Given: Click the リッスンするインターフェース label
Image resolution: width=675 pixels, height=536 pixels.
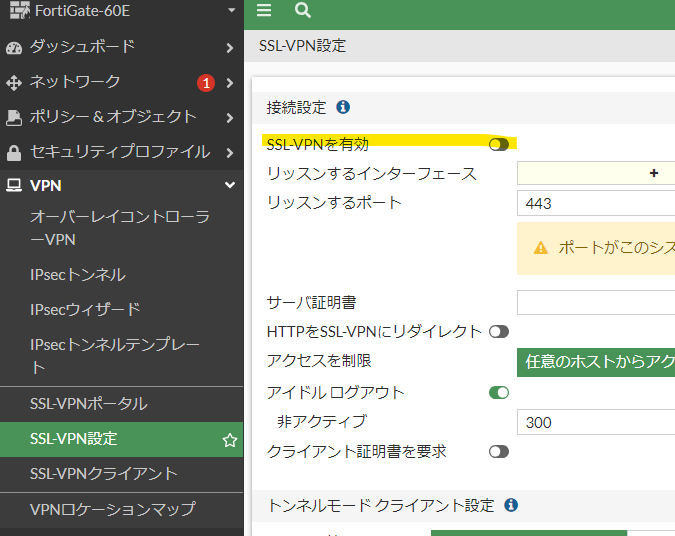Looking at the screenshot, I should click(x=372, y=174).
